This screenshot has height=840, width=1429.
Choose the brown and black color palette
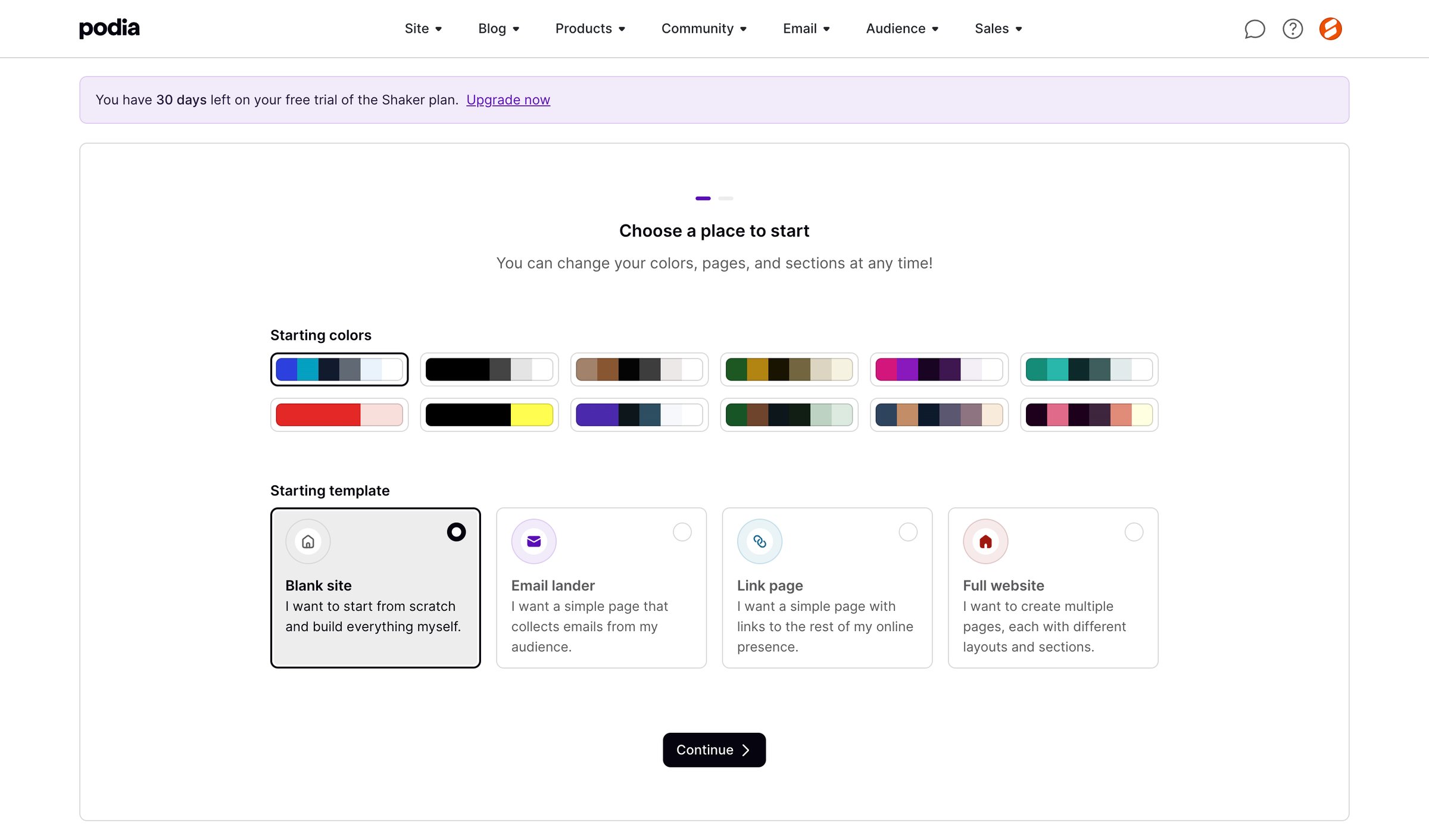coord(639,369)
